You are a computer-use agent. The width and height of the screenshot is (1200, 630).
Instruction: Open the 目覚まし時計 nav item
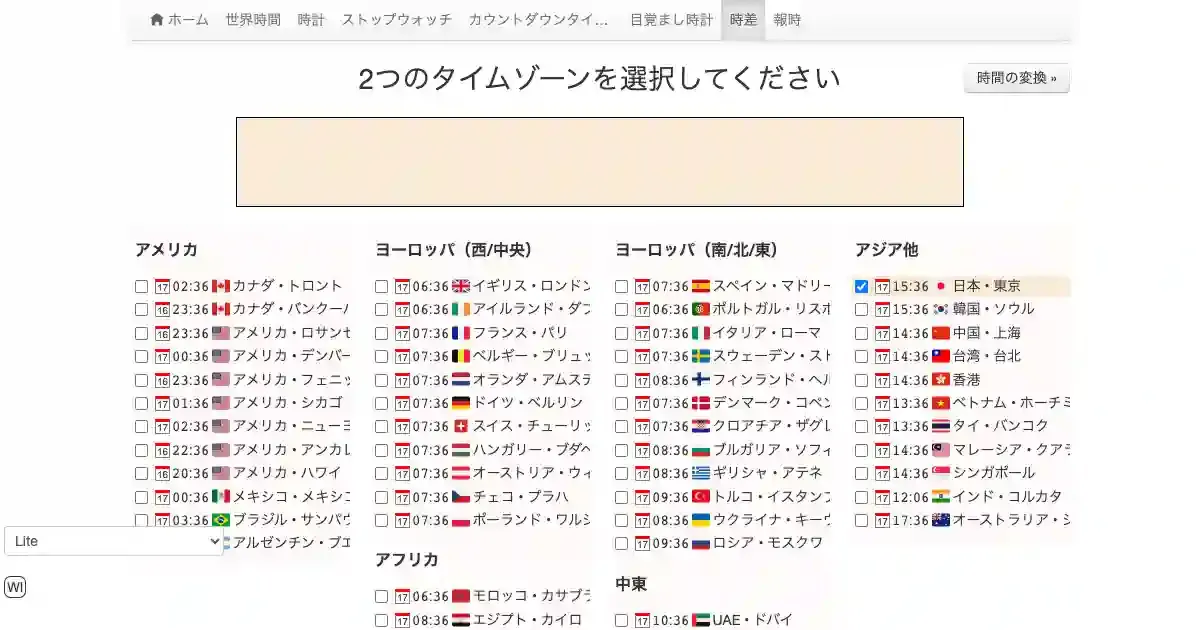671,20
